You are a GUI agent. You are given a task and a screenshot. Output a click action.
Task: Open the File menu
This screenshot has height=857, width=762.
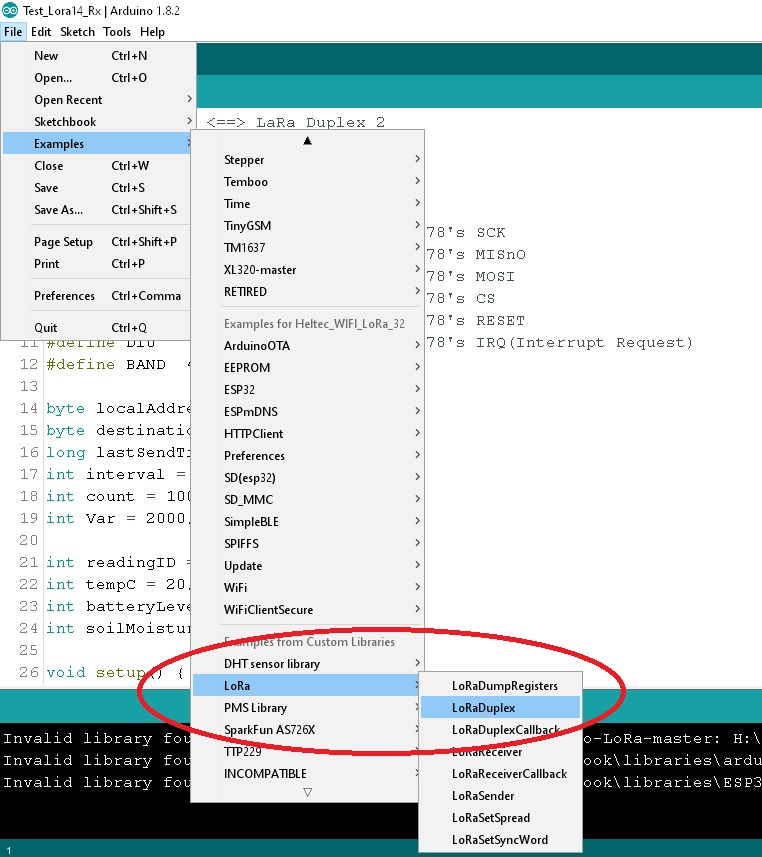(x=13, y=32)
